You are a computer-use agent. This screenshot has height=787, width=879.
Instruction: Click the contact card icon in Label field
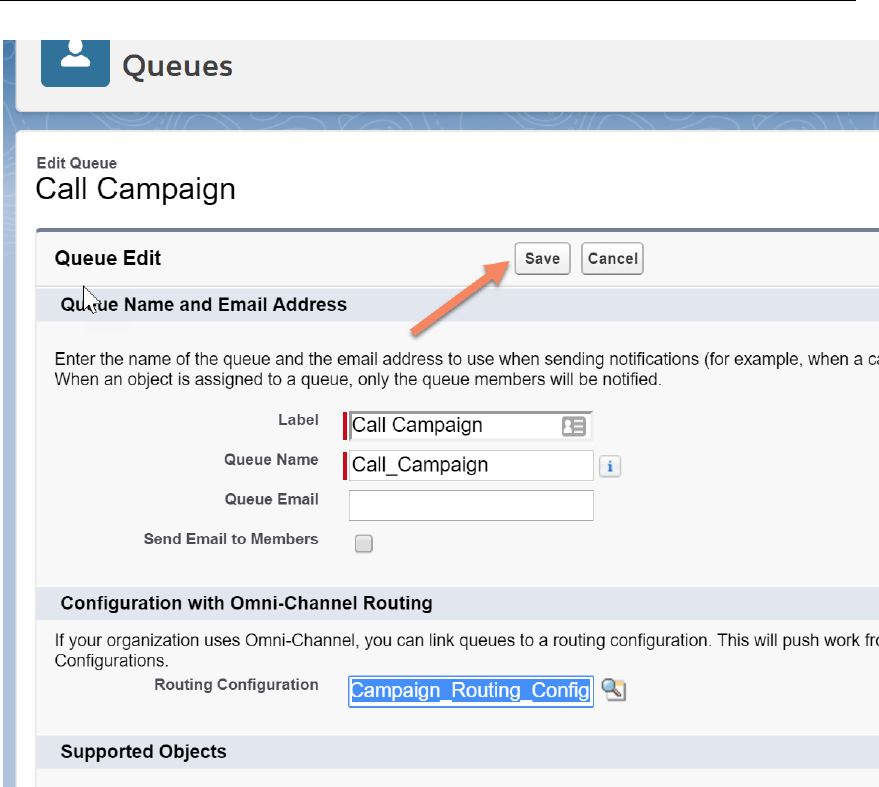573,426
